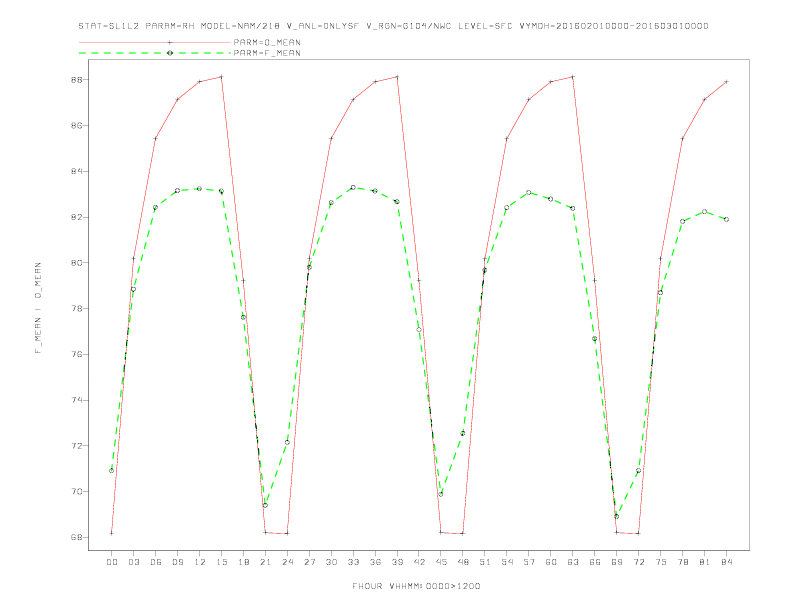
Task: Click the x-axis tick label 57
Action: coord(529,562)
